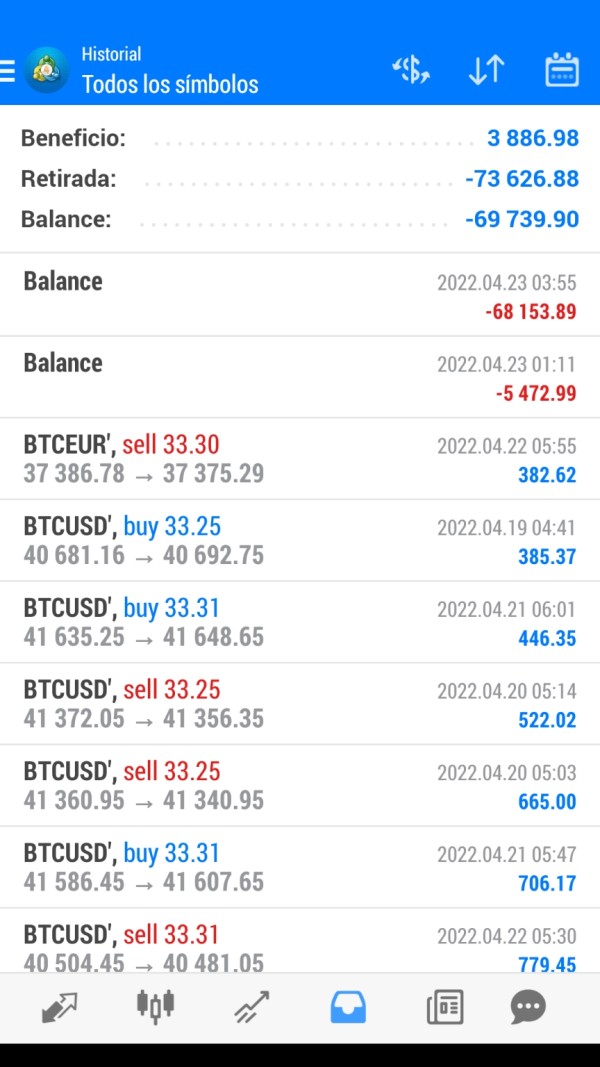Screen dimensions: 600x1067
Task: Open the sort order options
Action: pos(486,70)
